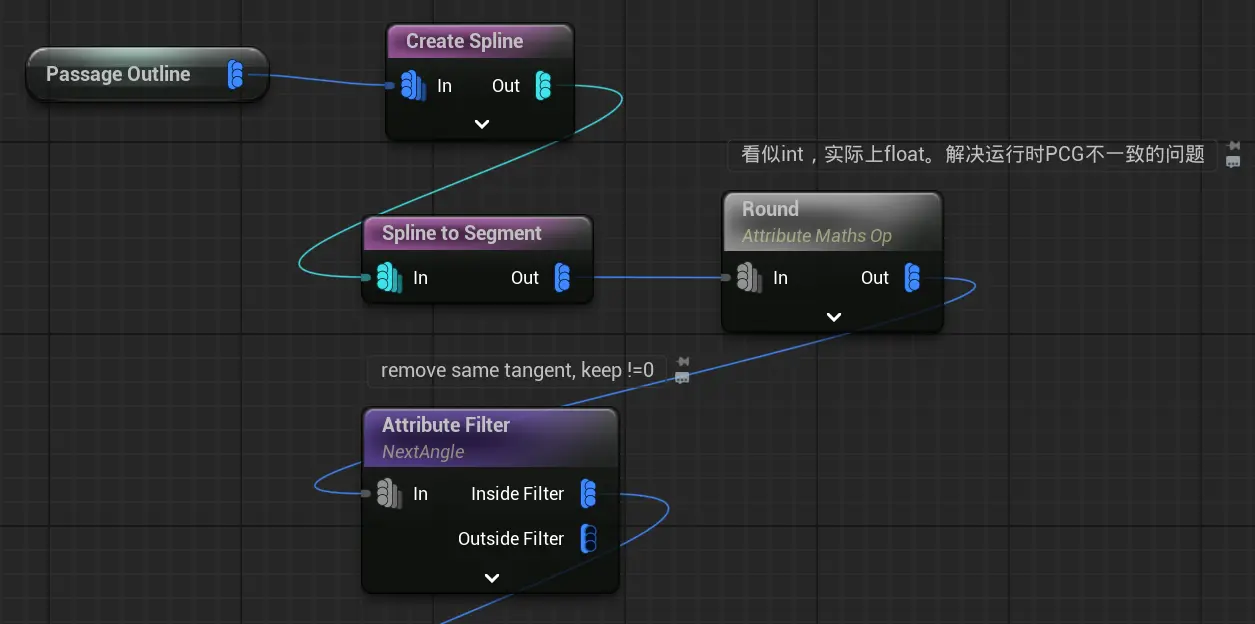Click the Round node Out pin
Viewport: 1255px width, 624px height.
912,278
